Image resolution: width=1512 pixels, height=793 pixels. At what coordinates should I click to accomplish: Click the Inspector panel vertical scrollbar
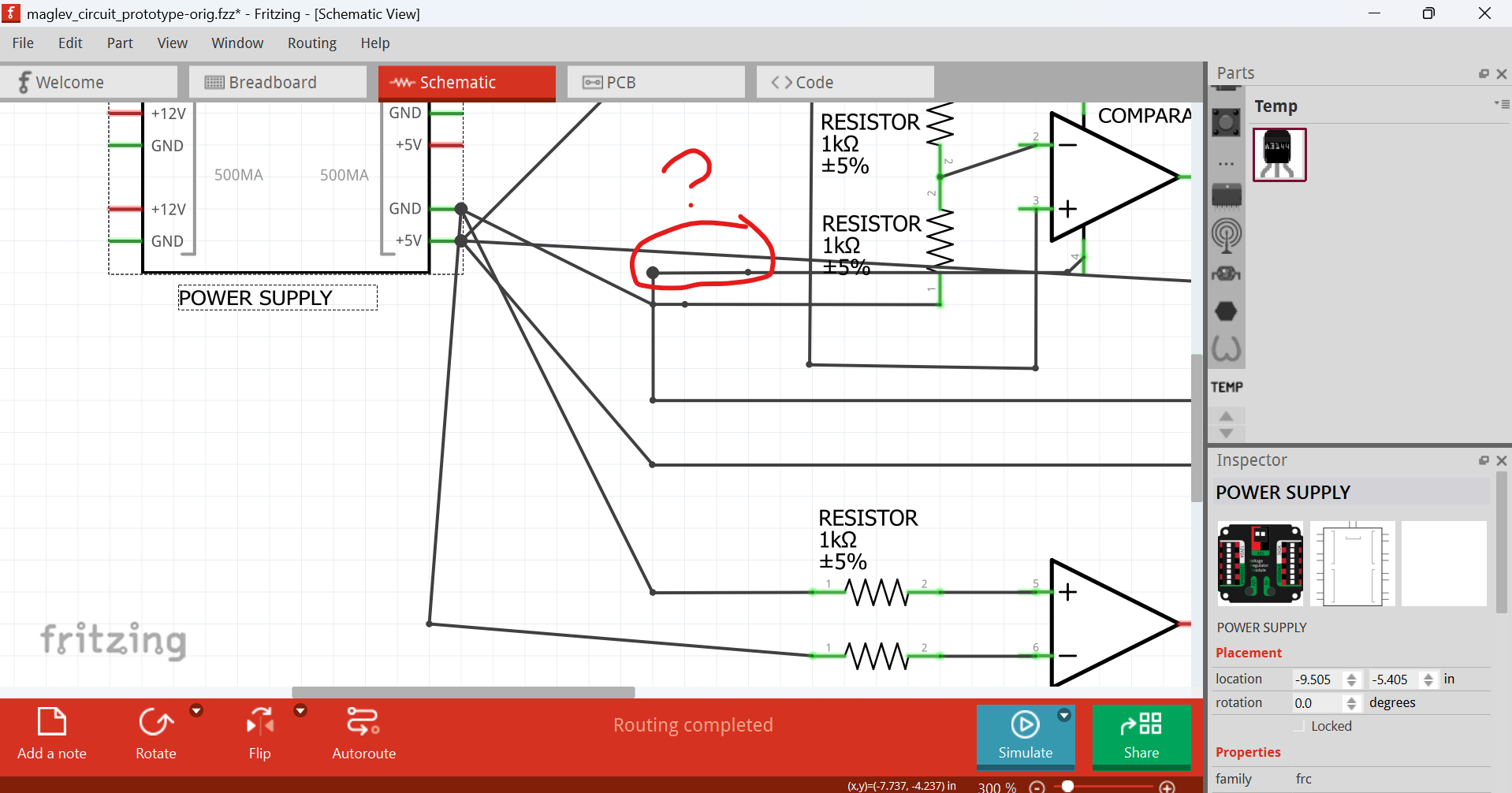[x=1502, y=544]
